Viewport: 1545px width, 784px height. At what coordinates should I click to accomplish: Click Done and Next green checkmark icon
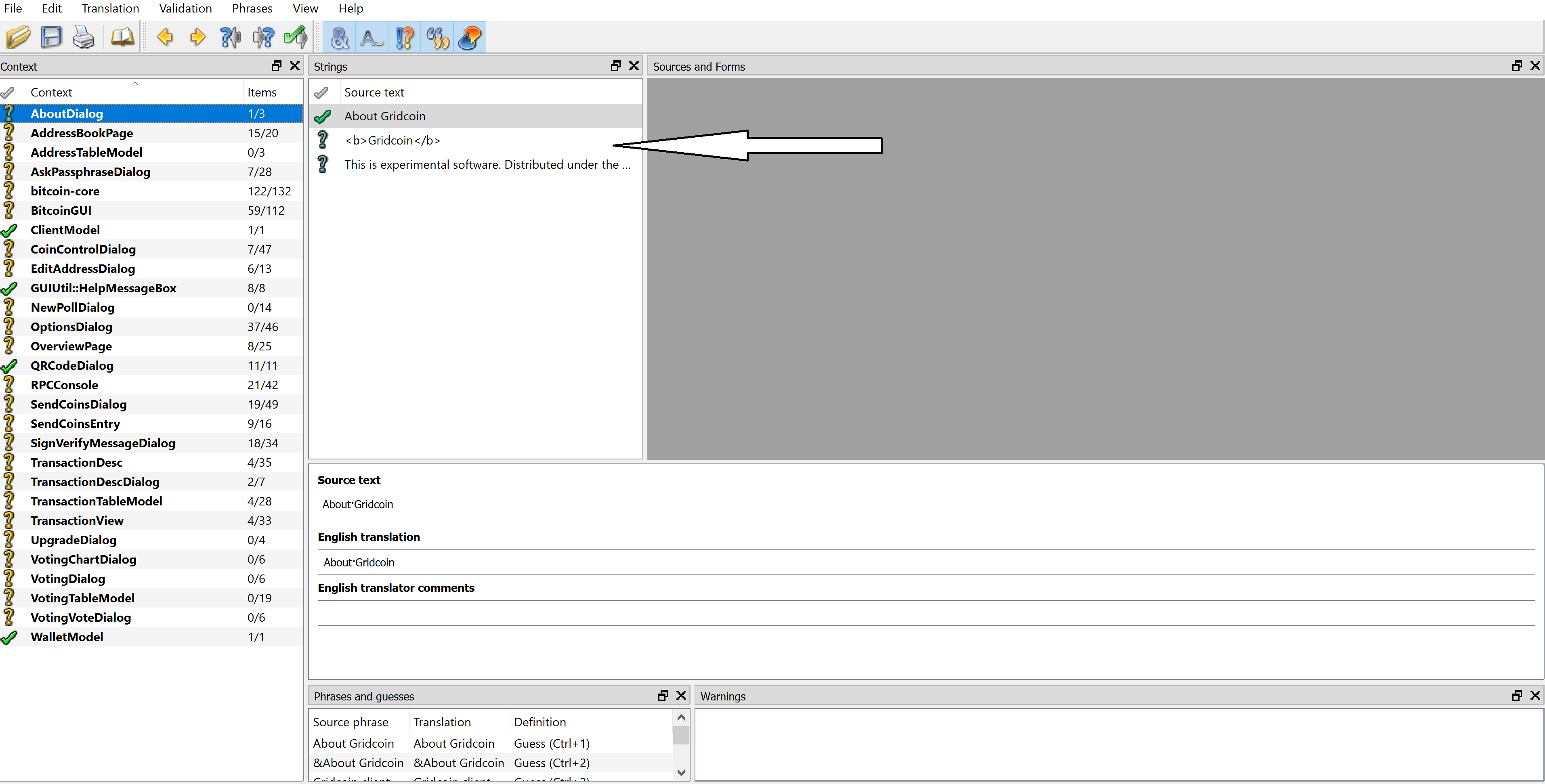[295, 37]
